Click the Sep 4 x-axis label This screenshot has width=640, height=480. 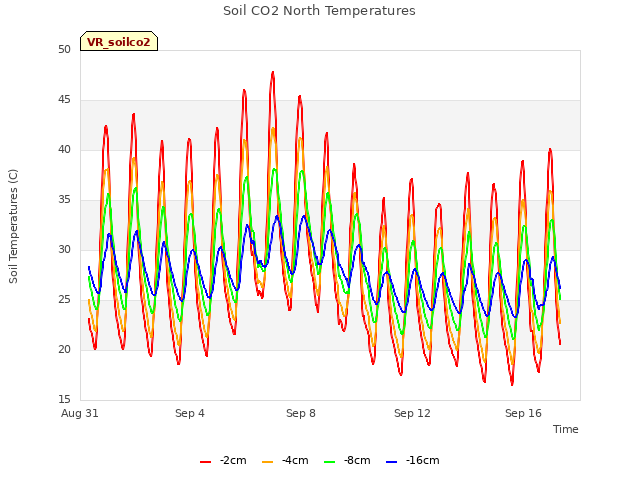(x=190, y=413)
